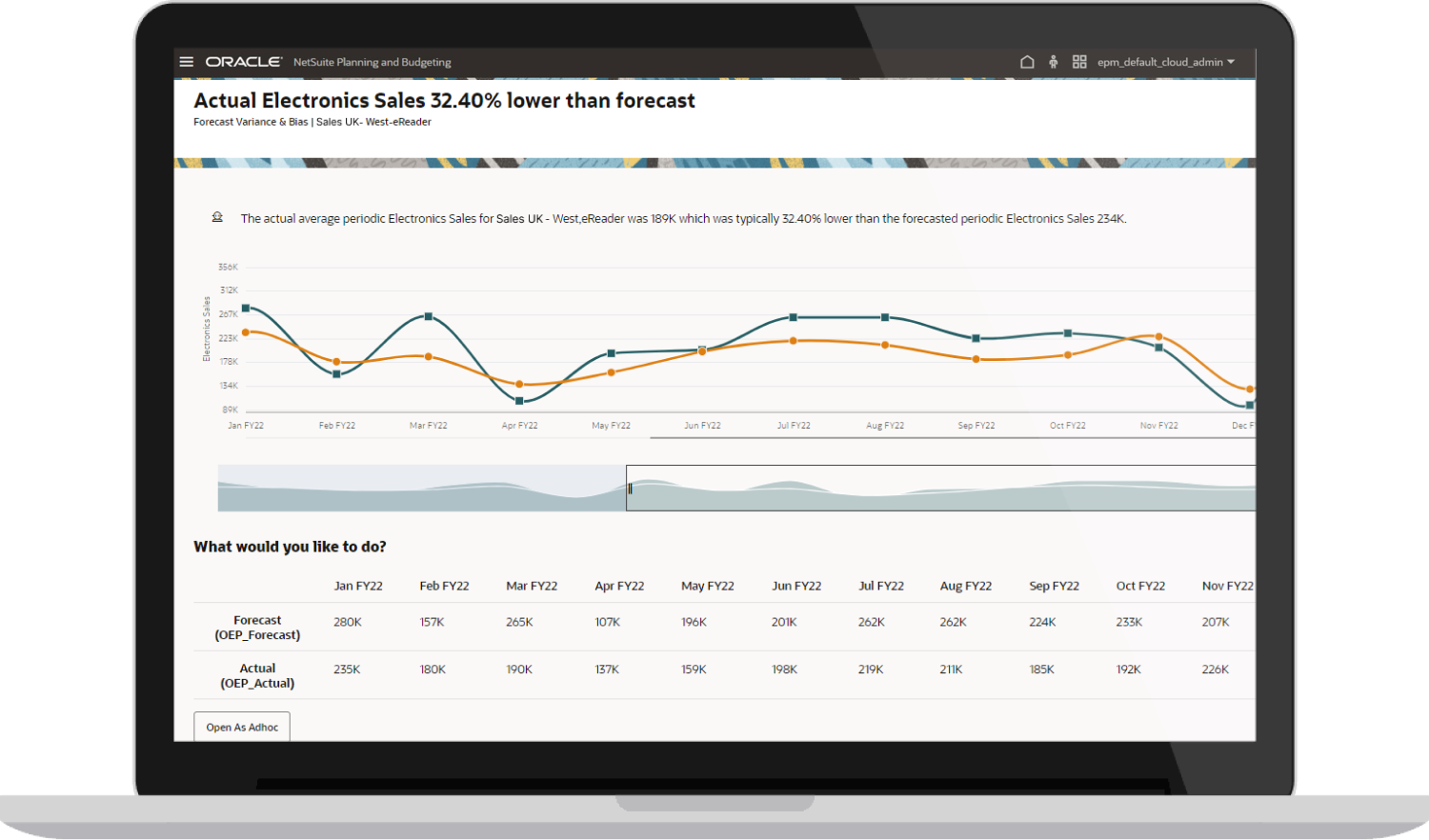Select the Forecast (OEP_Forecast) row header
Screen dimensions: 1429x840
tap(257, 628)
